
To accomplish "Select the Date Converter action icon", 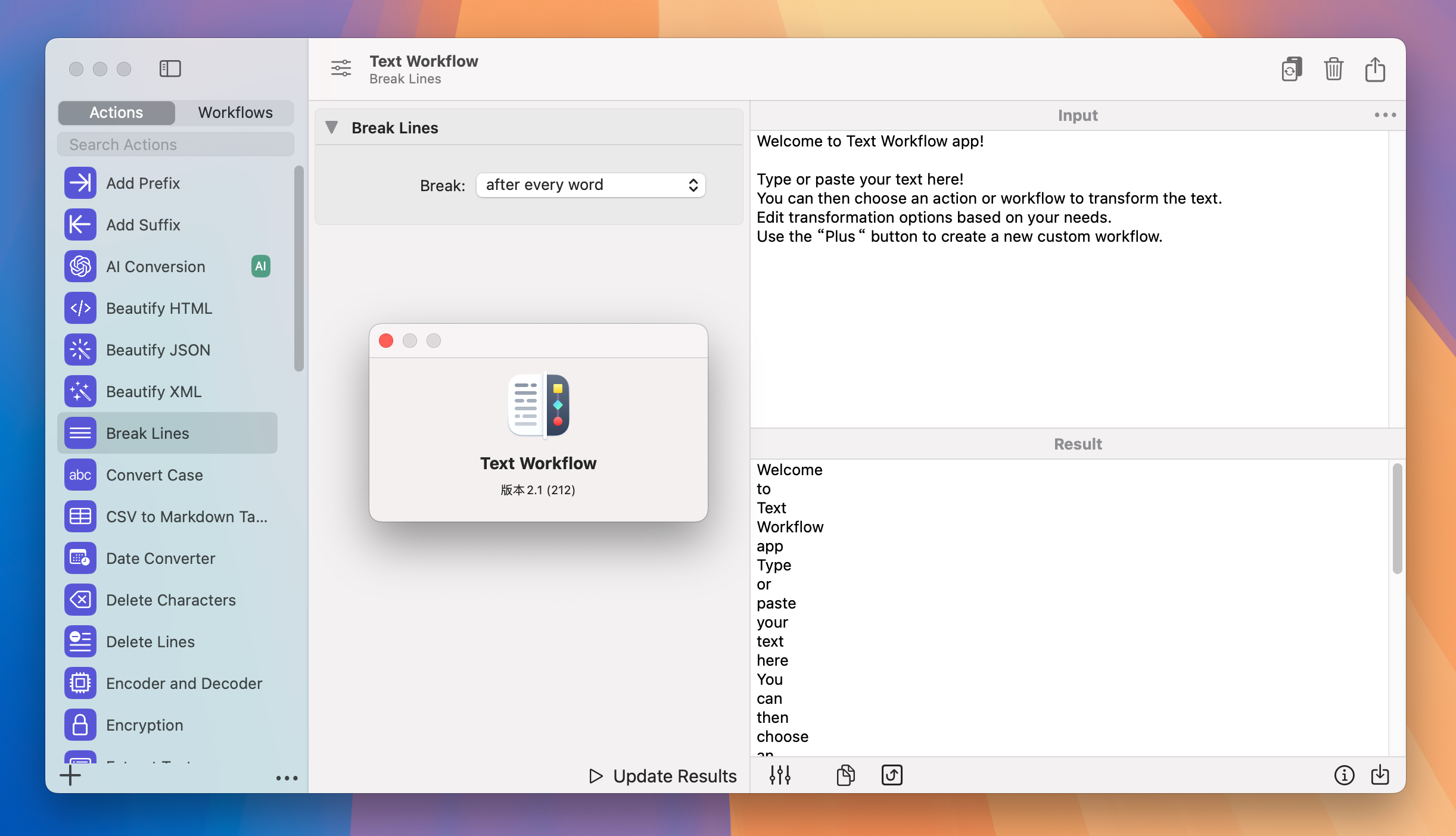I will 81,558.
